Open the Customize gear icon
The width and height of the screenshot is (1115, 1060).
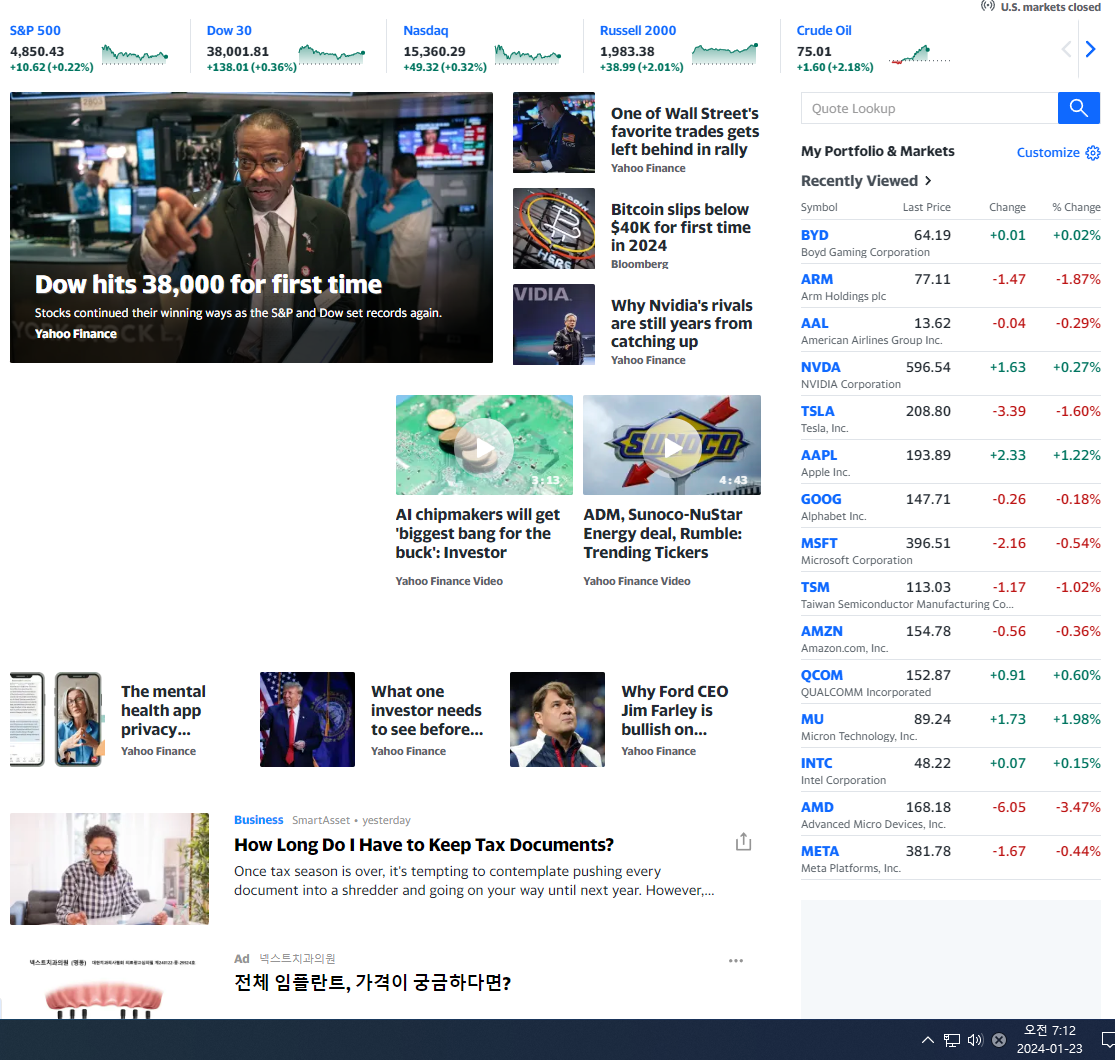pos(1093,153)
